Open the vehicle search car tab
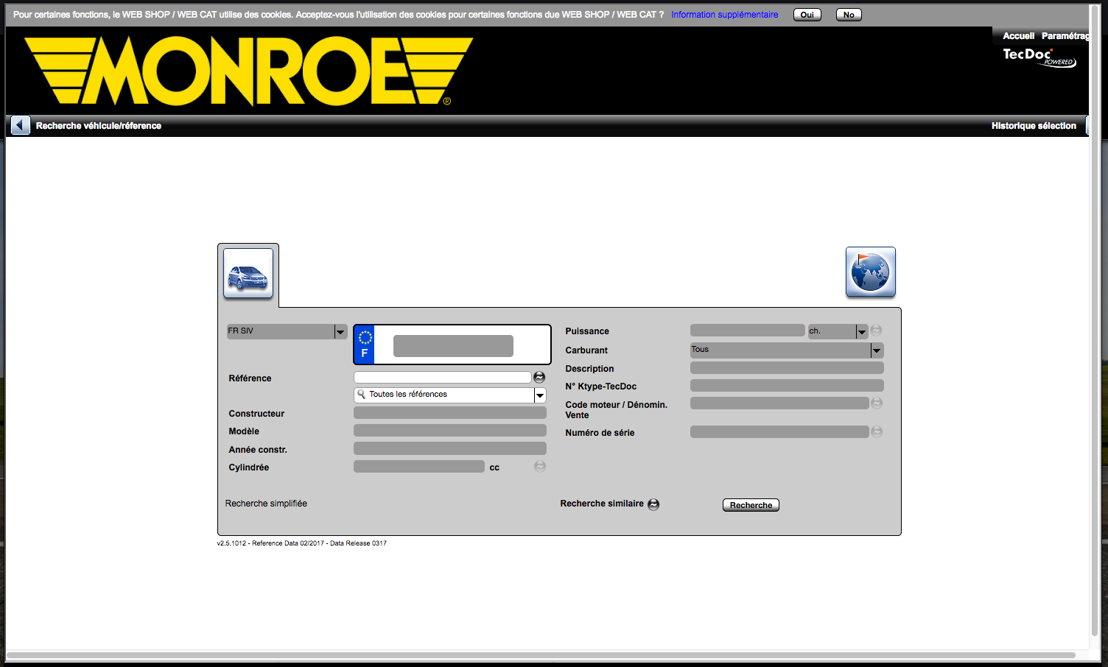 248,273
